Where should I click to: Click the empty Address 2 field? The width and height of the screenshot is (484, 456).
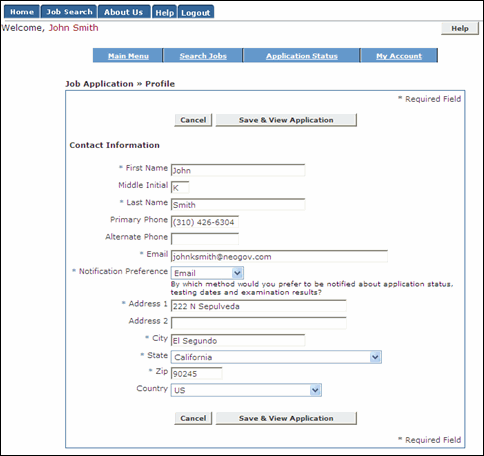click(x=259, y=323)
